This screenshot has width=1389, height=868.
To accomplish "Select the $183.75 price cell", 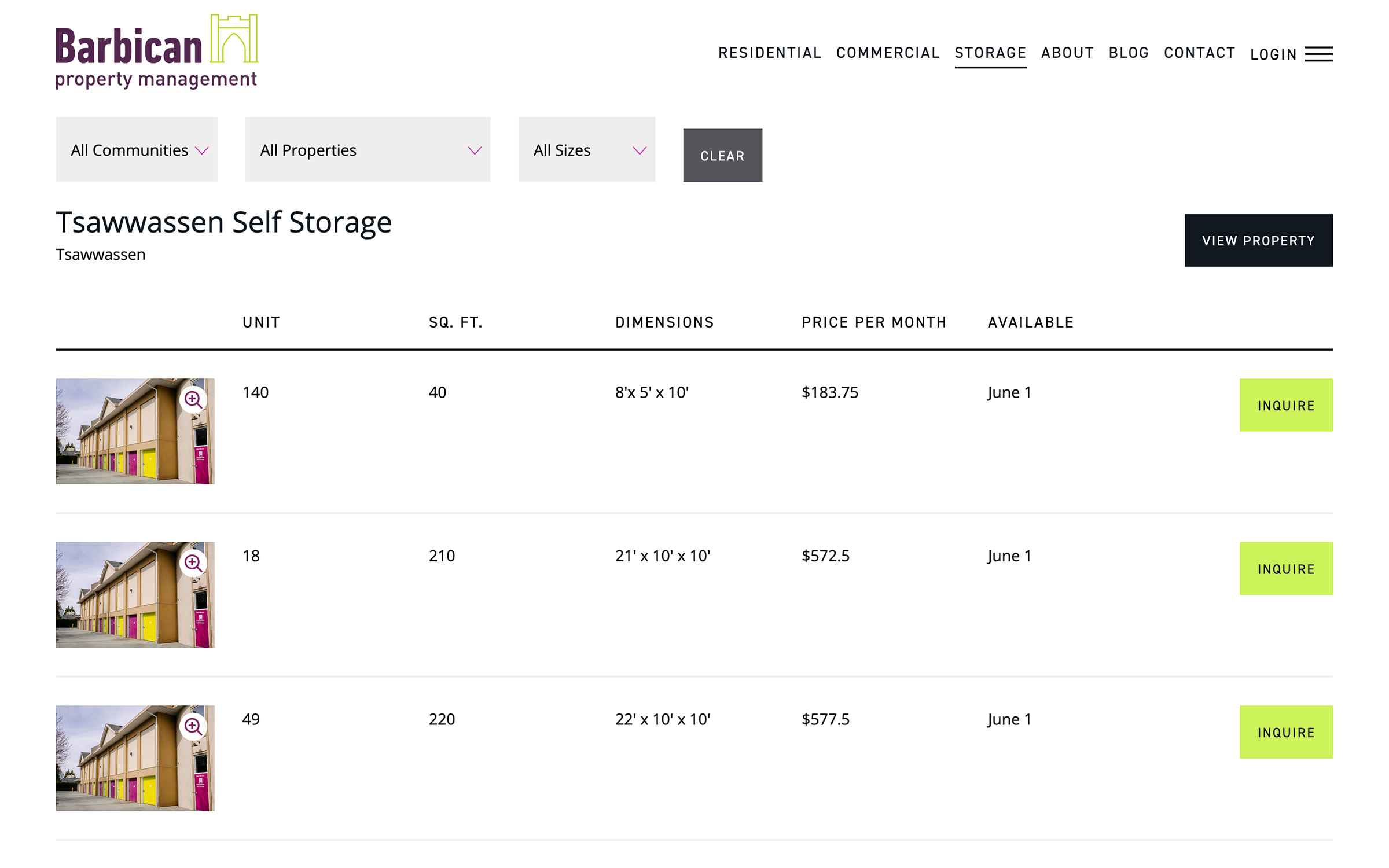I will pos(830,392).
